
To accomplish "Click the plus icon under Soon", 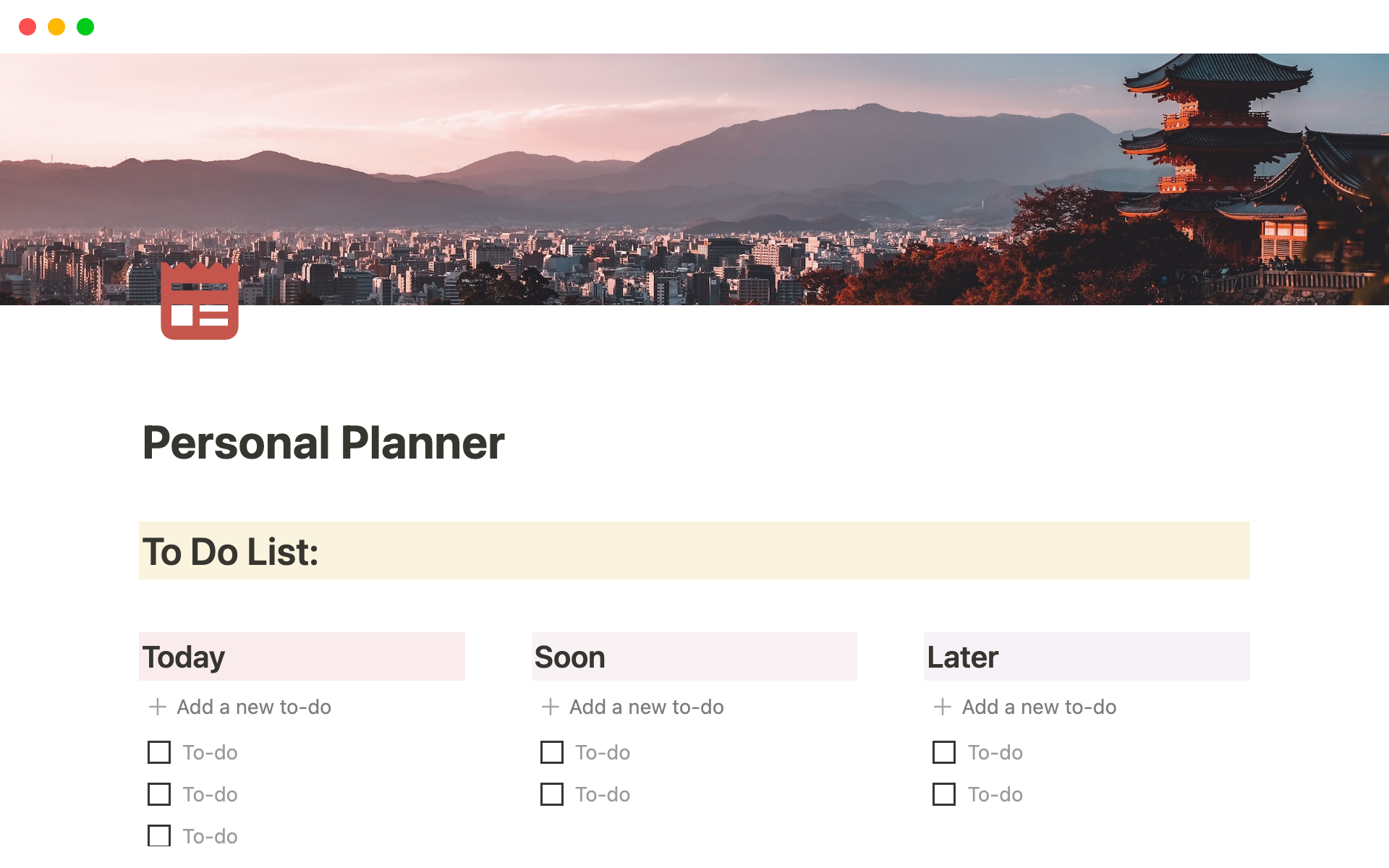I will coord(551,707).
